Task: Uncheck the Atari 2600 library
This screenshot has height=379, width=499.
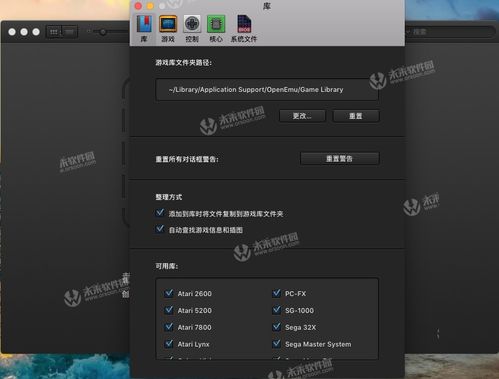Action: (x=169, y=293)
